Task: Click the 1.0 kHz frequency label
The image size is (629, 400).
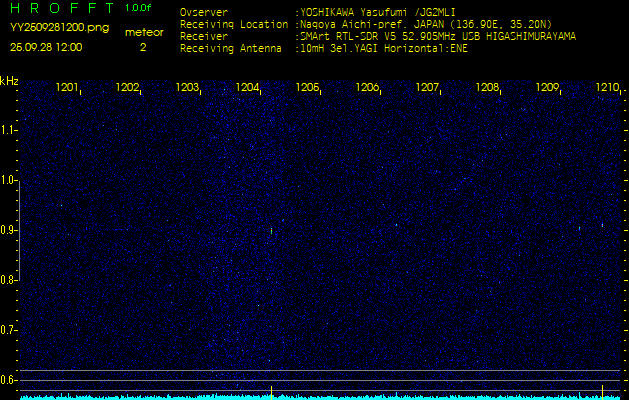Action: click(x=8, y=181)
